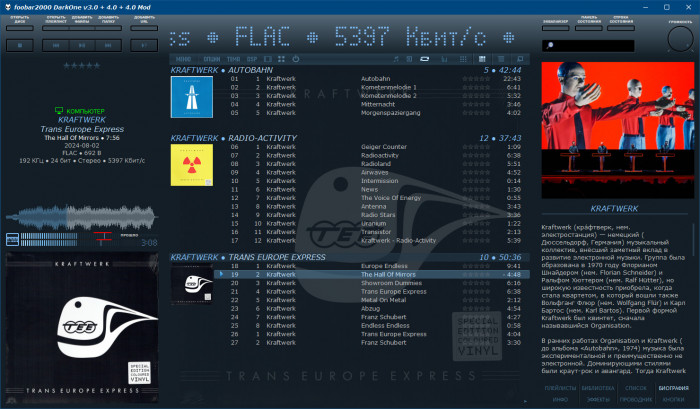Click the toolbar icon right of the music note
The image size is (700, 409).
click(409, 59)
